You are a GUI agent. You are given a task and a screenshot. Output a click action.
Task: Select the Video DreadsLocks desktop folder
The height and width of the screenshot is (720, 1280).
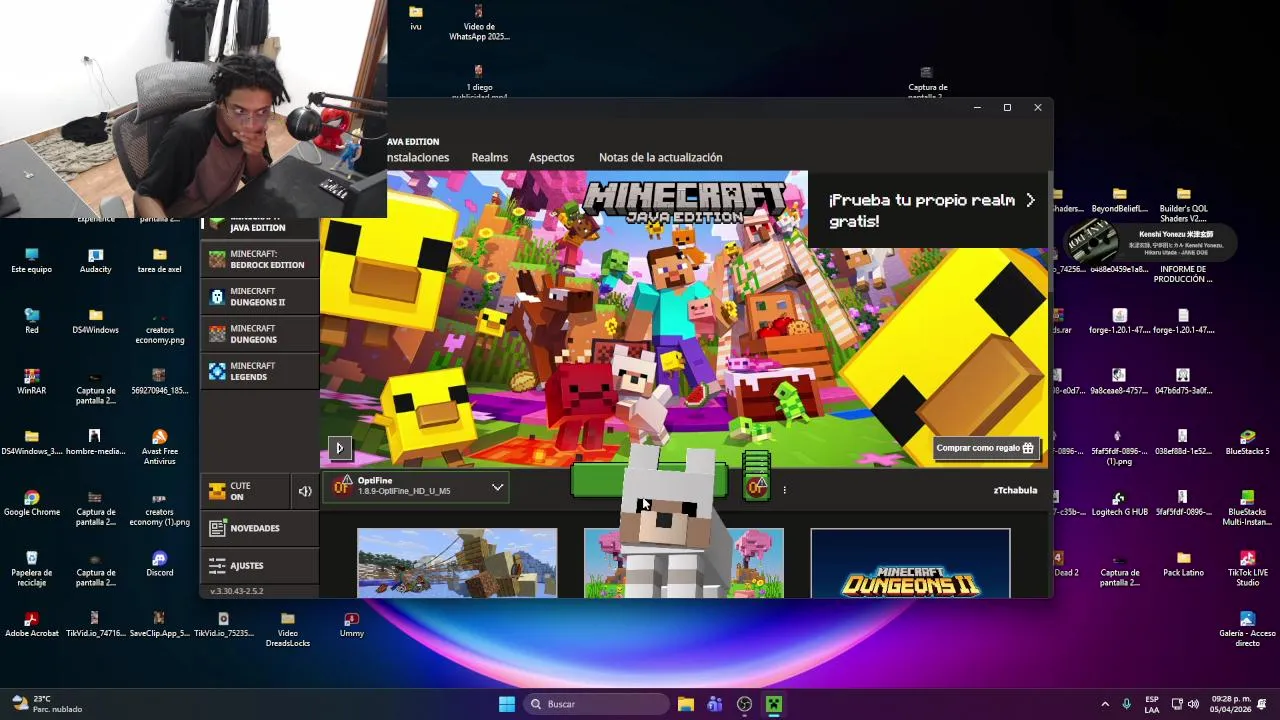coord(288,629)
